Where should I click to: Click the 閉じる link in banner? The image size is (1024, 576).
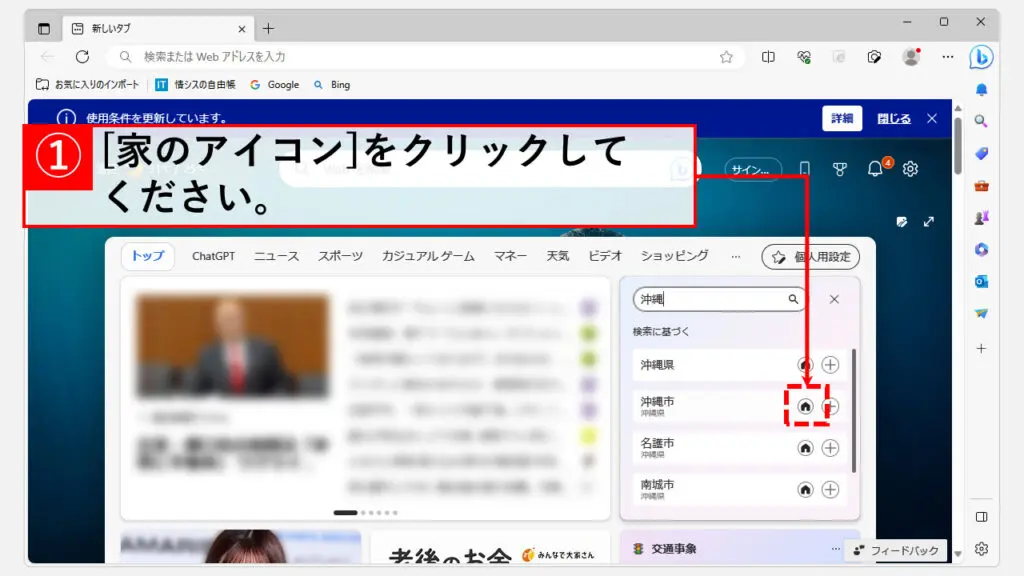[894, 118]
